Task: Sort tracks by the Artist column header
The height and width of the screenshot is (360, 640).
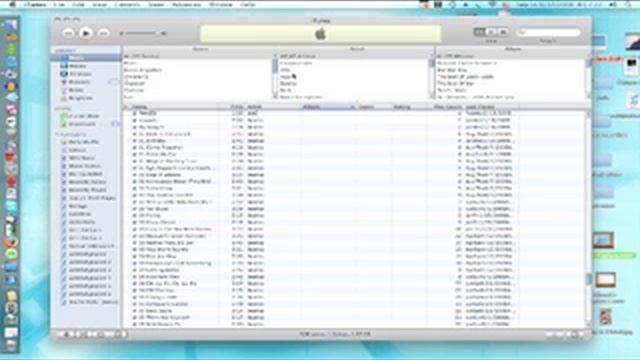Action: (273, 107)
